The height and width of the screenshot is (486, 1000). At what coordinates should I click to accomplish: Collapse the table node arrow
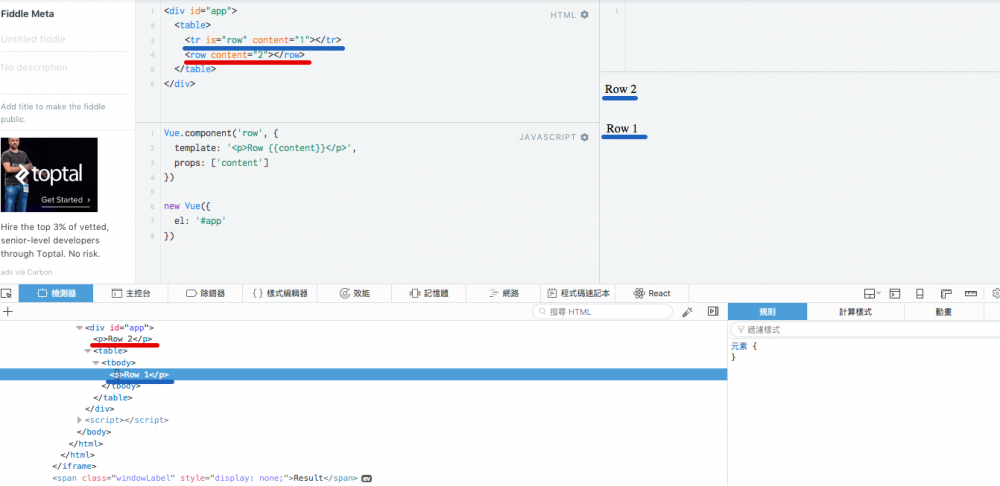87,351
